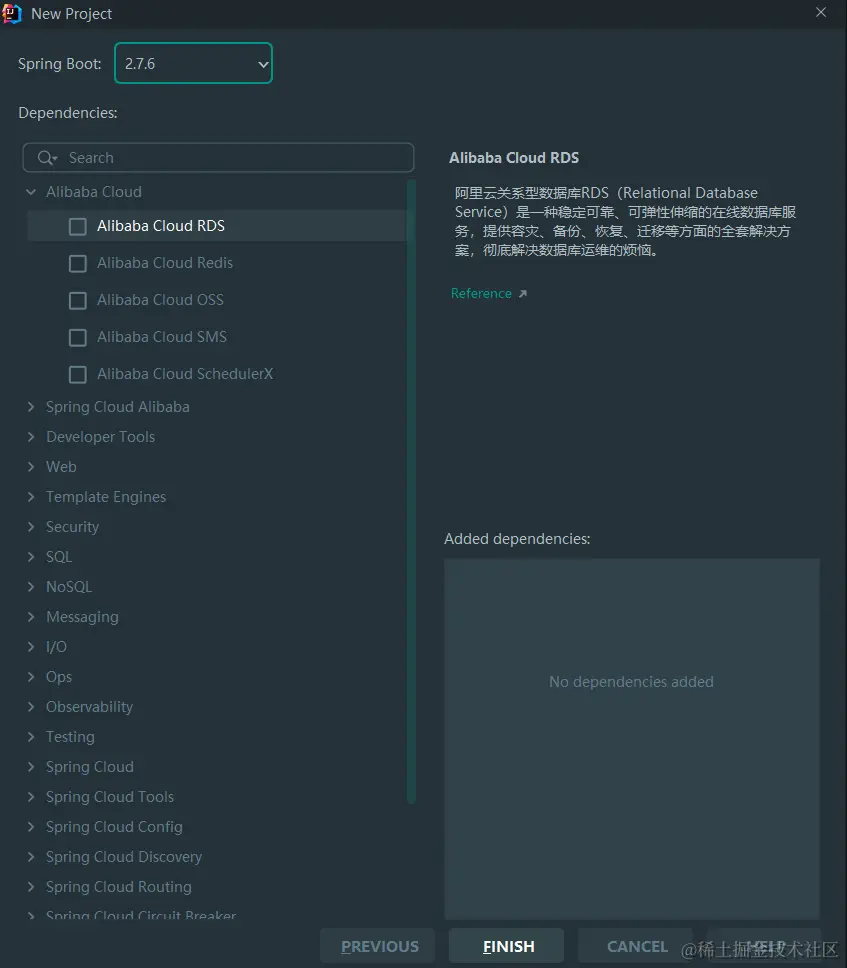Expand the Ops category

(31, 677)
